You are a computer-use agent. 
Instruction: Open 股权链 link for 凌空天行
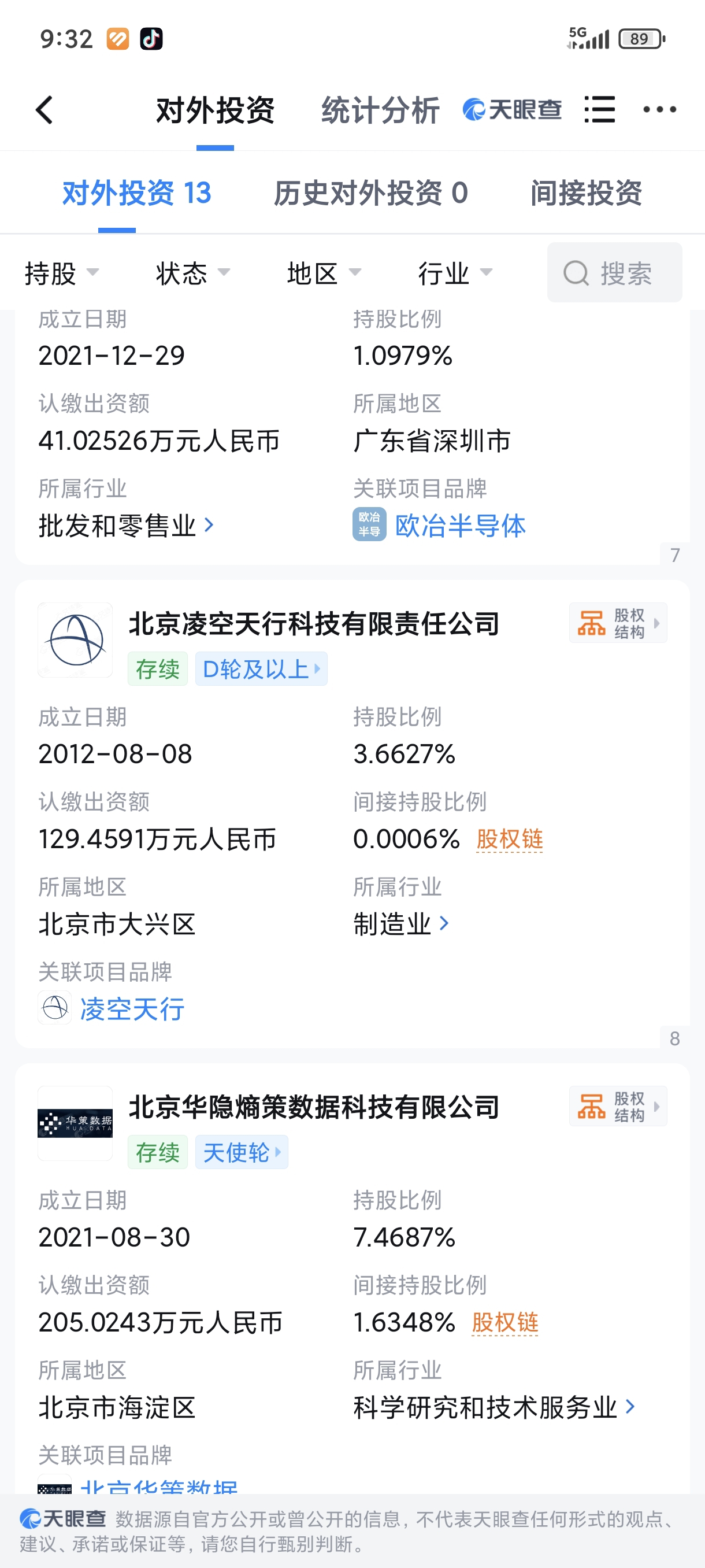(x=509, y=839)
